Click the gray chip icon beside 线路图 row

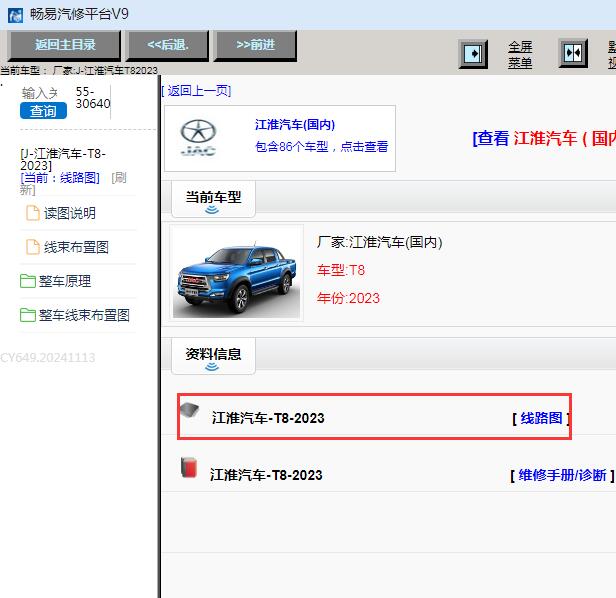190,411
